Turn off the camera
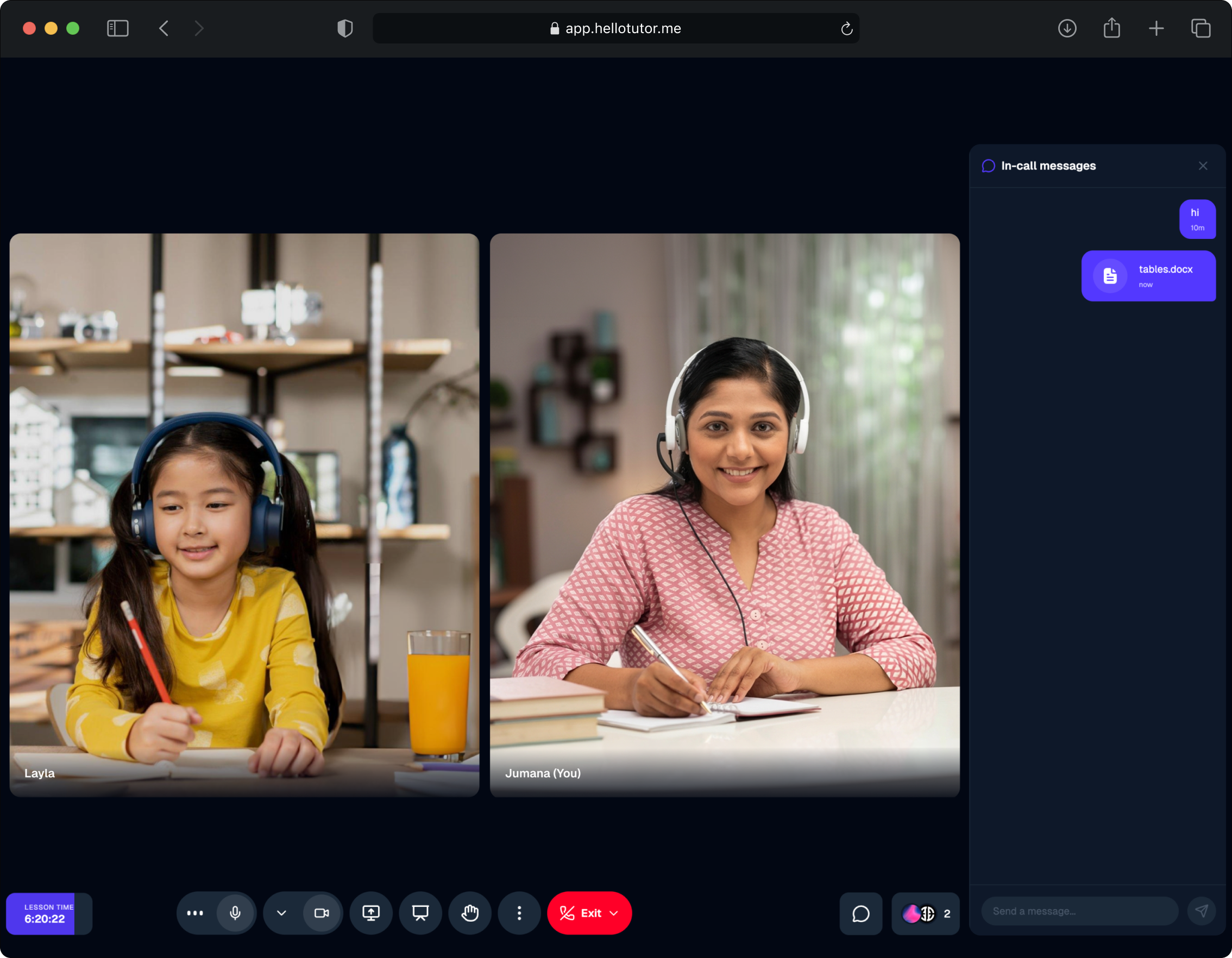This screenshot has width=1232, height=958. (322, 913)
